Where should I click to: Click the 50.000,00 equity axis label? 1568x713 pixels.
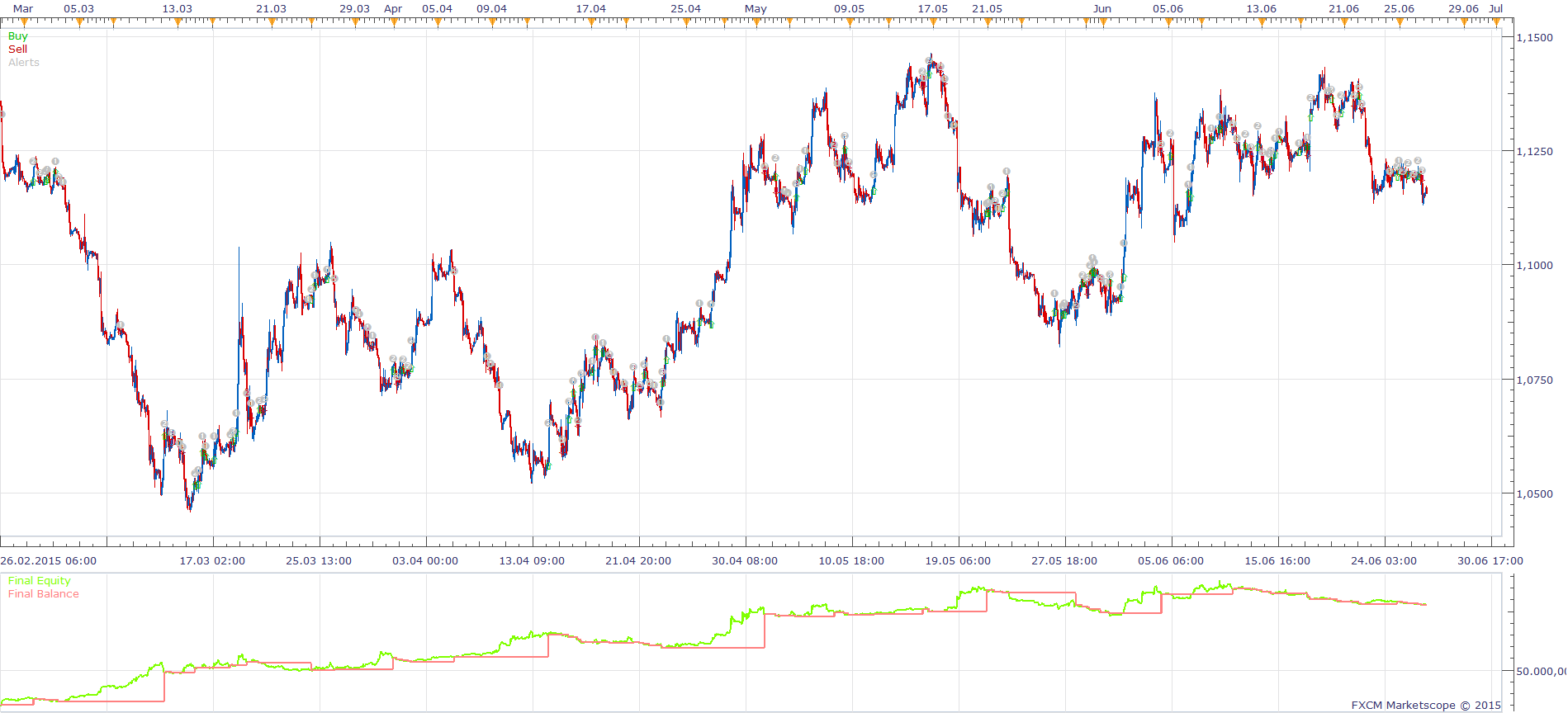(x=1542, y=672)
